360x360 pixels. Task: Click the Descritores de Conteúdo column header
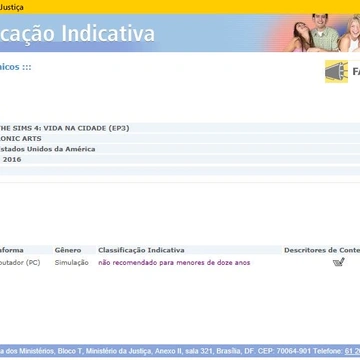[x=322, y=250]
